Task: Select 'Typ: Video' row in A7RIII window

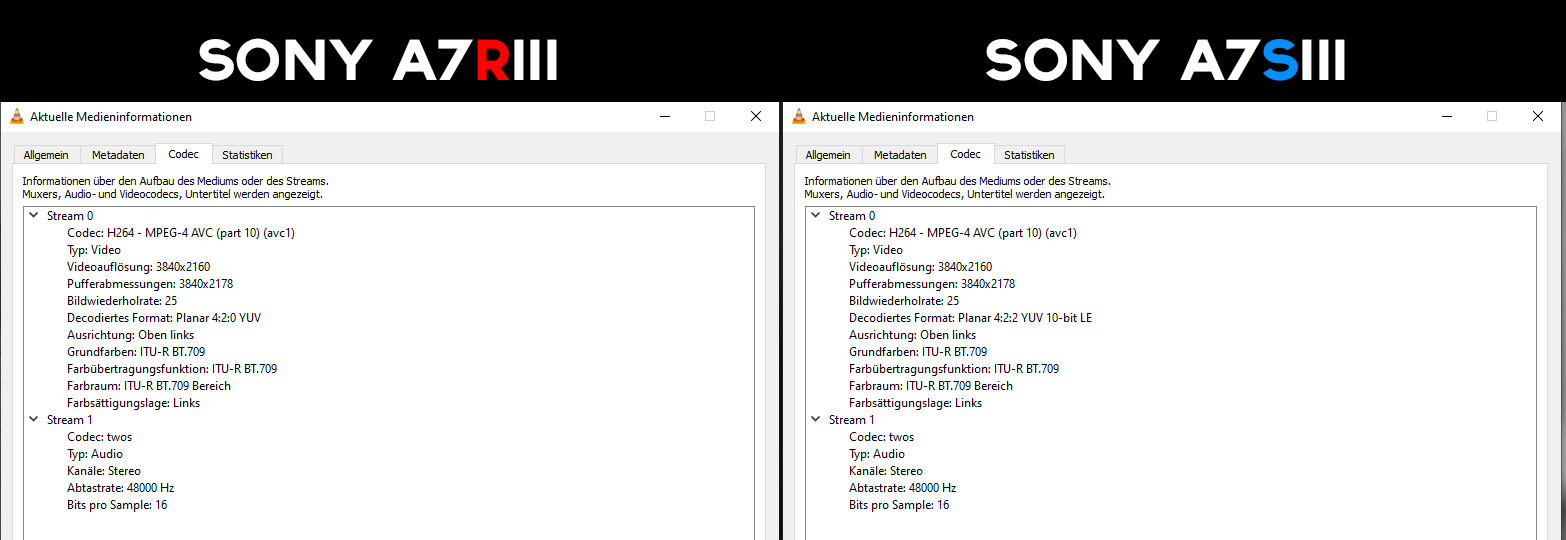Action: pyautogui.click(x=94, y=250)
